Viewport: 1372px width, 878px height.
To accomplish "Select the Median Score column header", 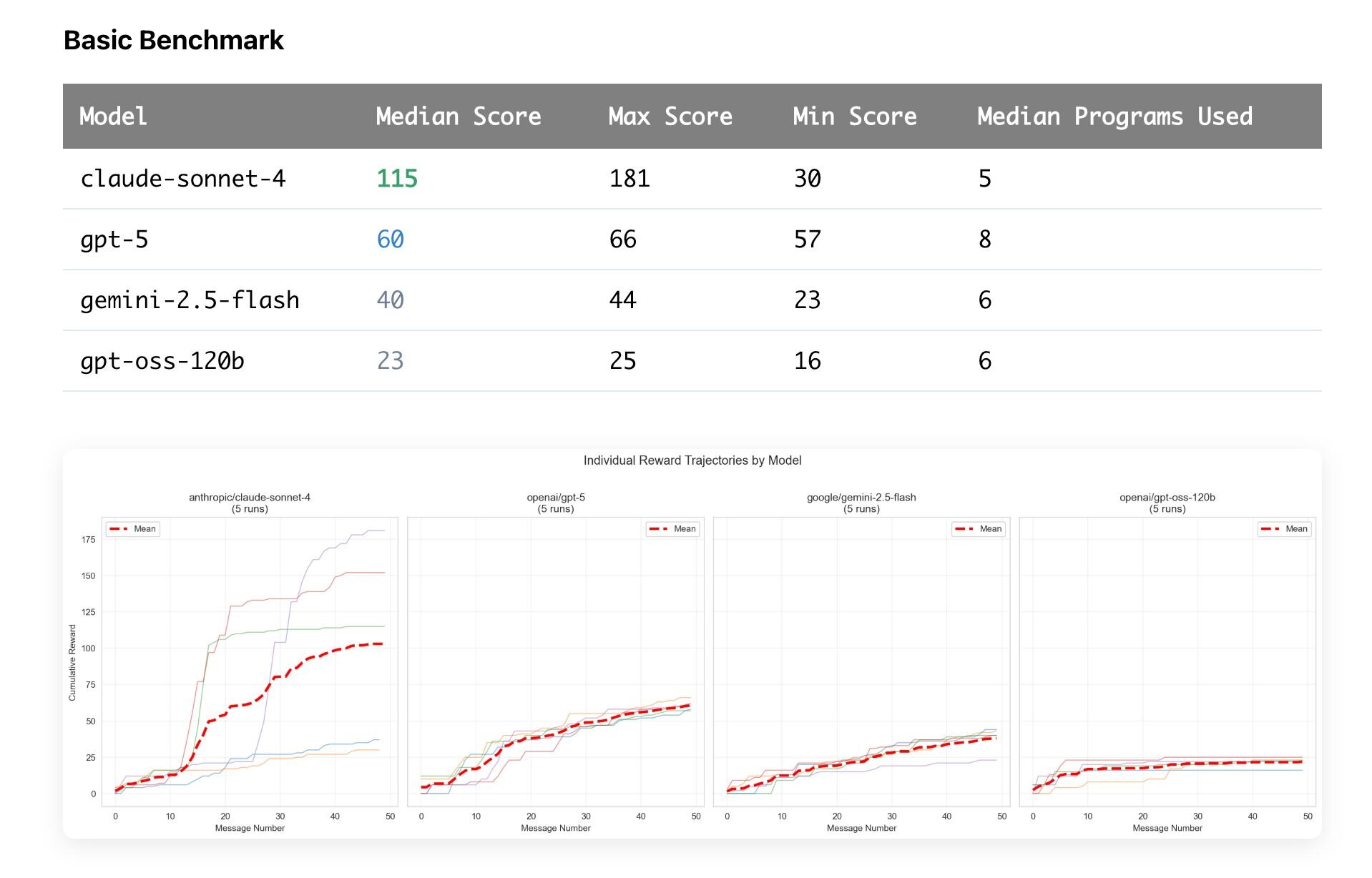I will 458,117.
